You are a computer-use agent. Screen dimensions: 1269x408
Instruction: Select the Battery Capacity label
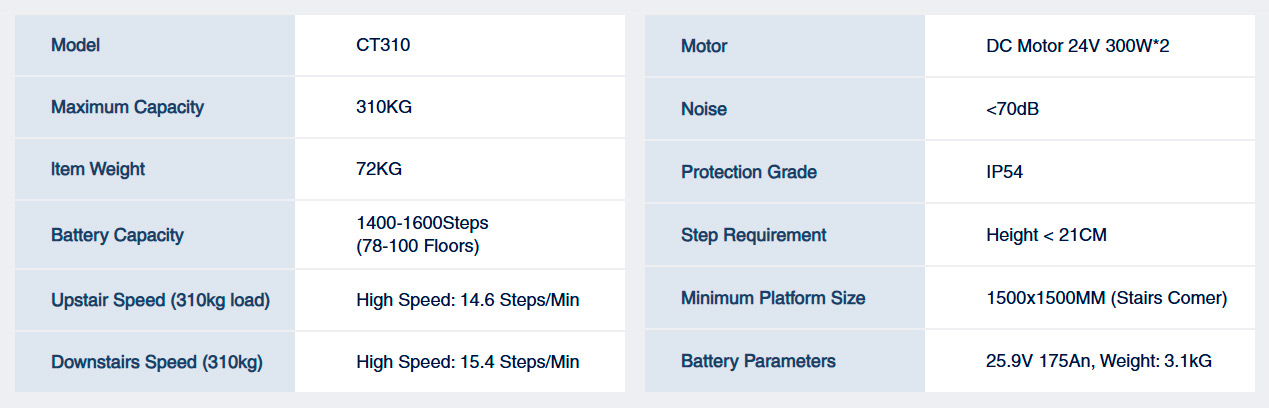click(117, 235)
